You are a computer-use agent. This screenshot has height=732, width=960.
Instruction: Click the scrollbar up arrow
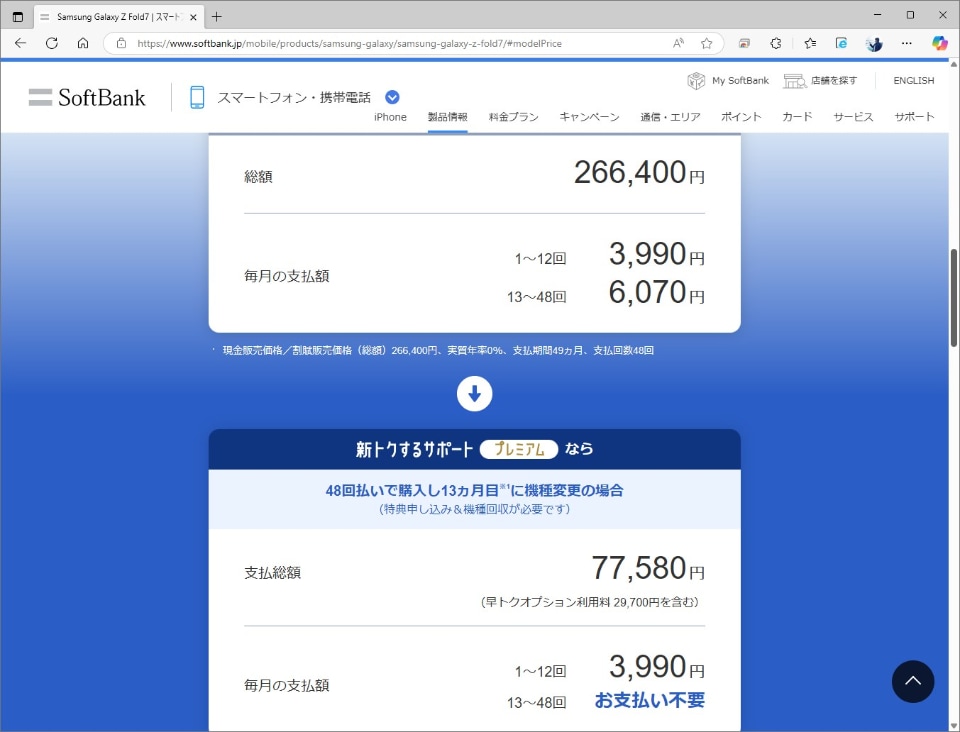point(954,64)
